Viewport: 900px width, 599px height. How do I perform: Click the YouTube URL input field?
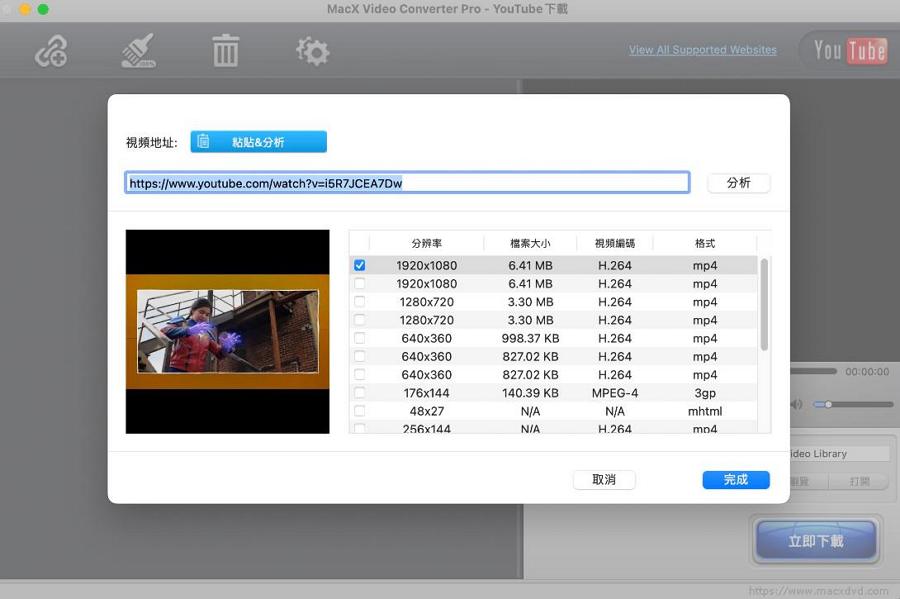pyautogui.click(x=407, y=183)
